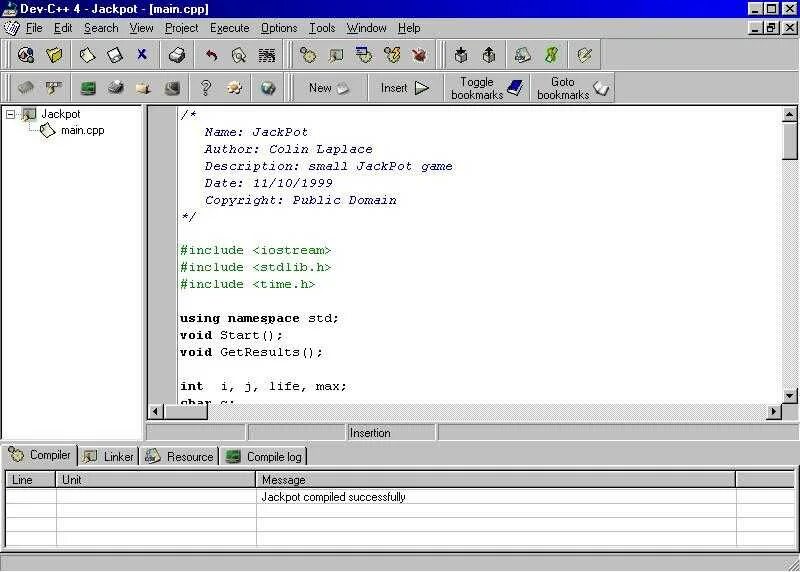Click the floppy disk save icon
800x572 pixels.
[x=115, y=55]
